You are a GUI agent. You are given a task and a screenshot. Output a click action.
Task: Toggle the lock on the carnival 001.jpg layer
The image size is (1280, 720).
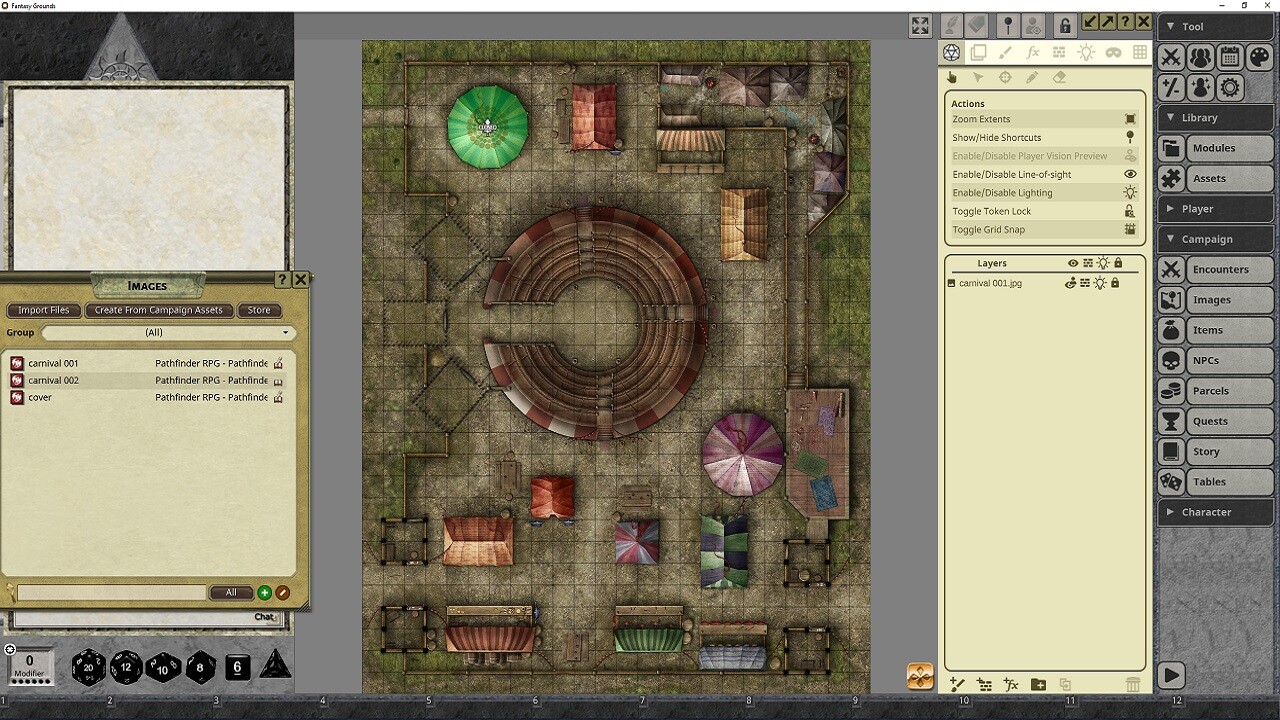point(1114,283)
